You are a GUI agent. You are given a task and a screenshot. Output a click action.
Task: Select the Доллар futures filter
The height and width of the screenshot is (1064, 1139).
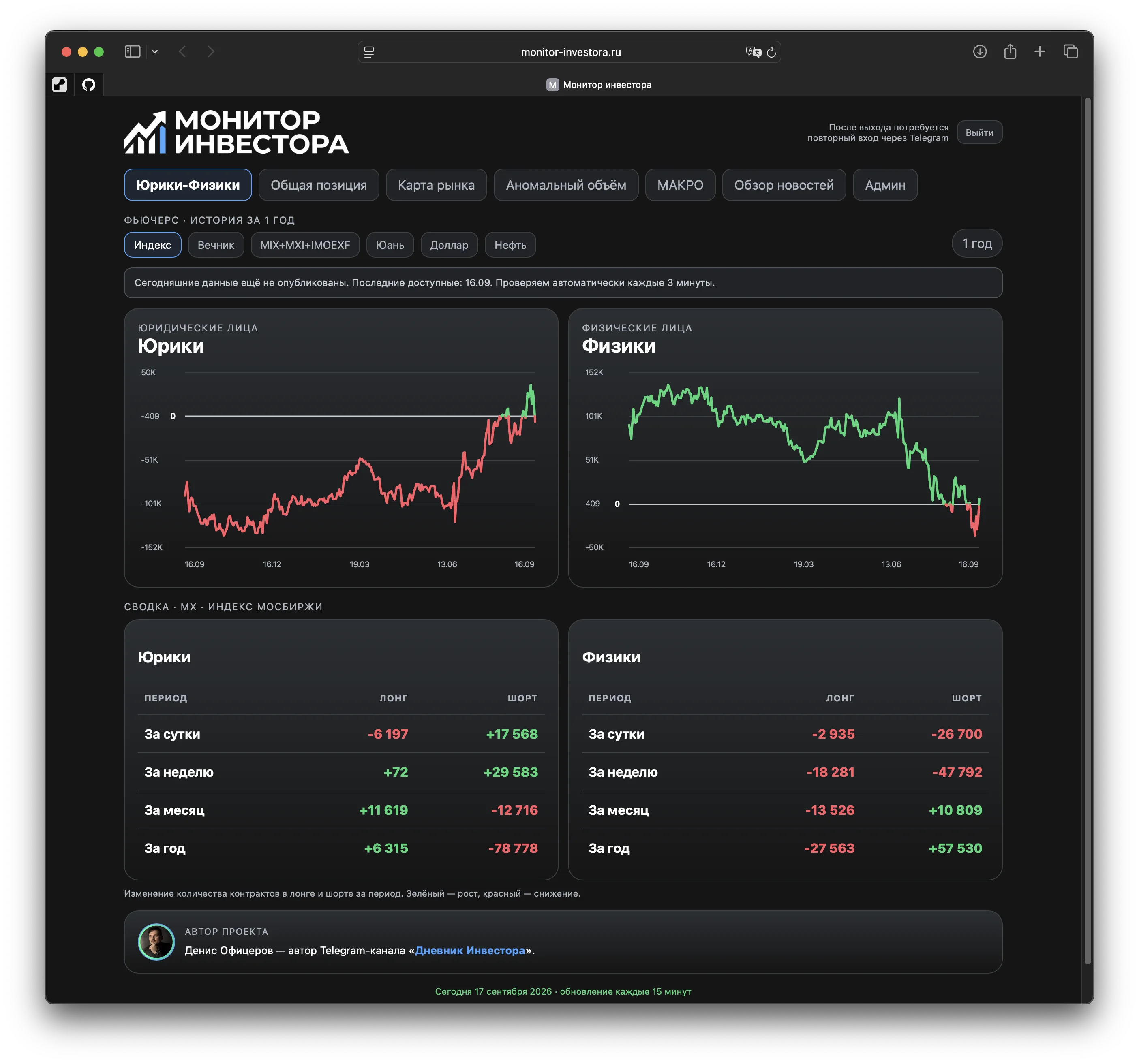[449, 245]
